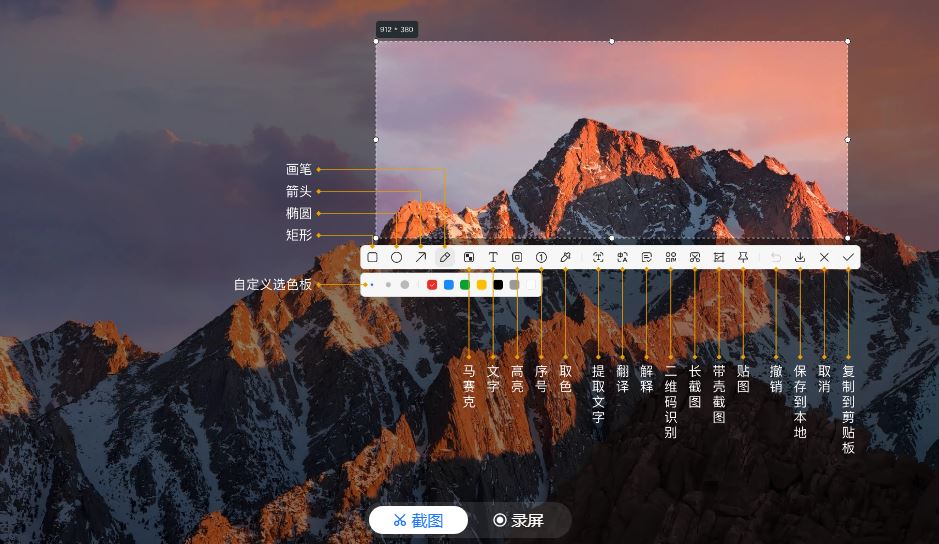Add a sequence number marker tool
Image resolution: width=939 pixels, height=544 pixels.
coord(541,257)
